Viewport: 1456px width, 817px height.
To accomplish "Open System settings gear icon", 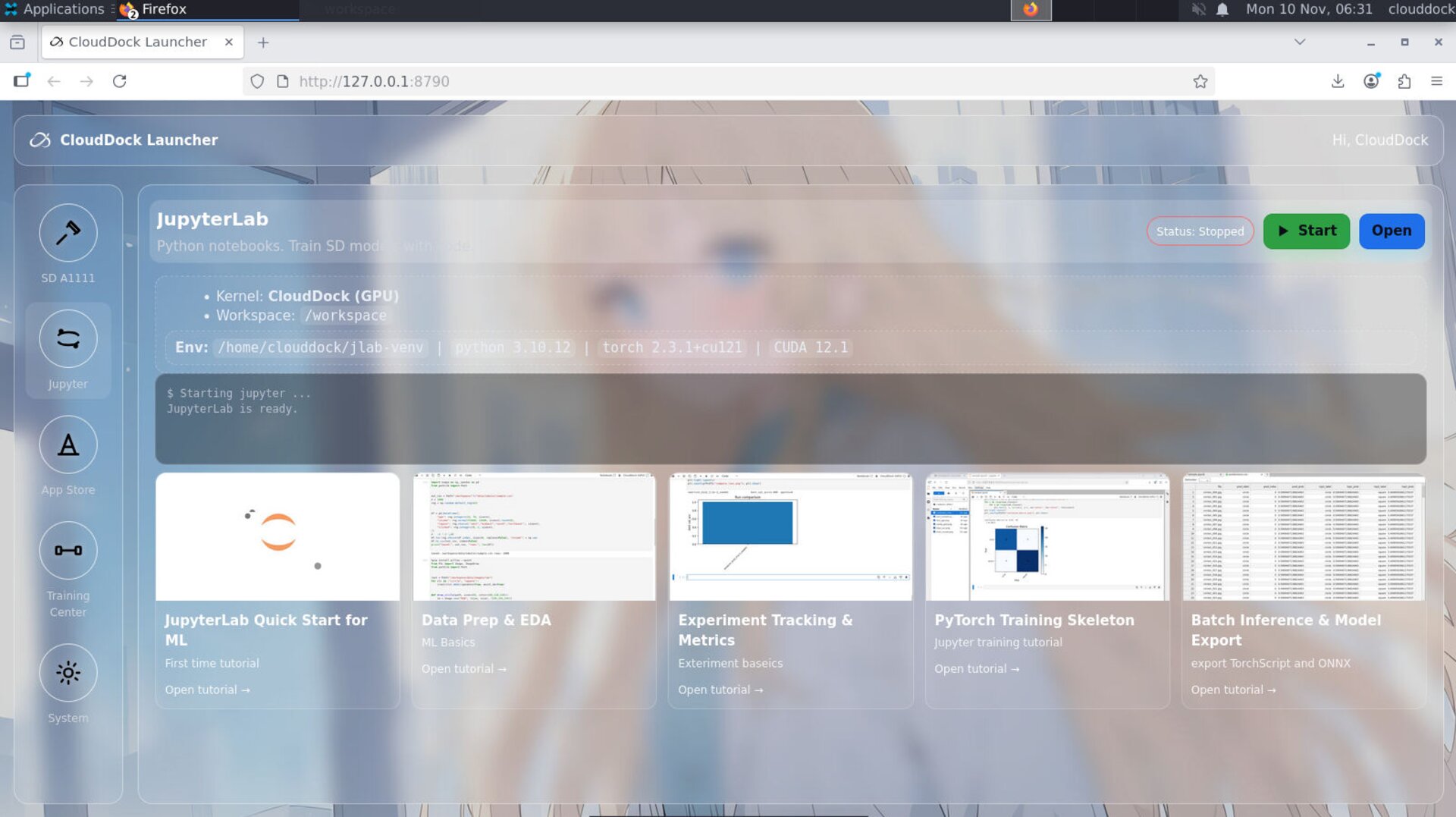I will 68,673.
